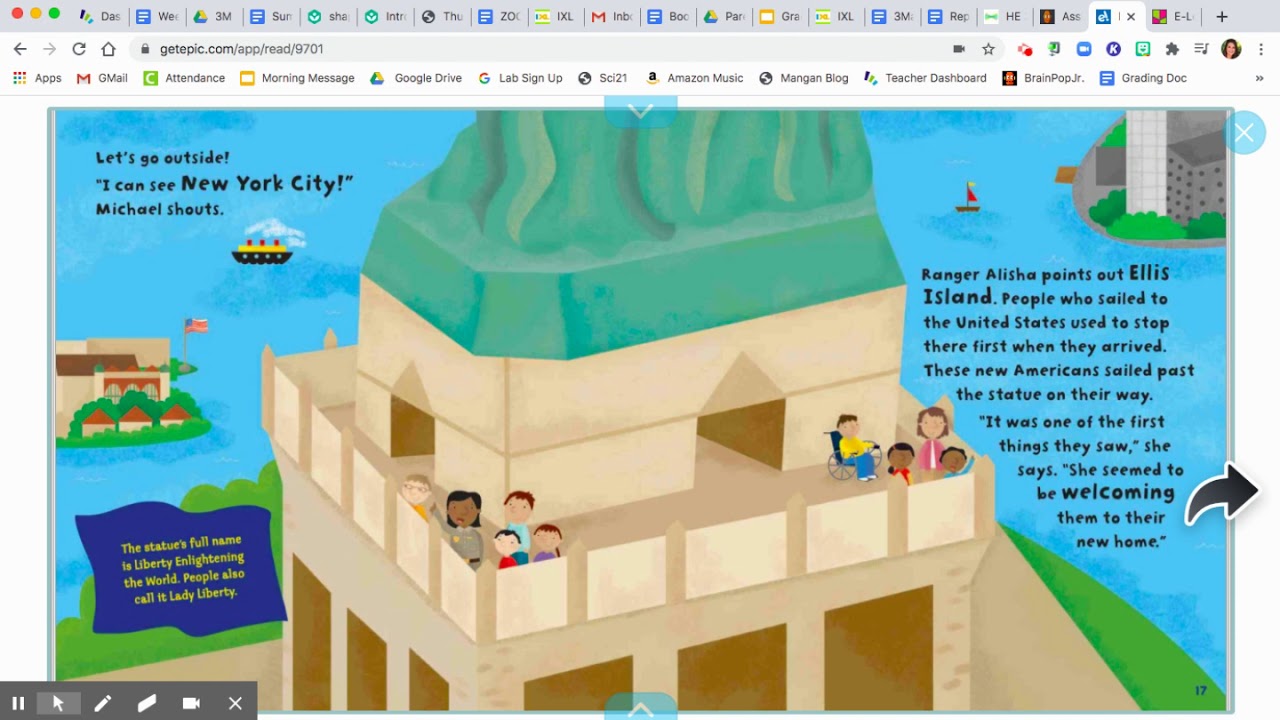Viewport: 1280px width, 720px height.
Task: Open the purple K extension
Action: (1113, 48)
